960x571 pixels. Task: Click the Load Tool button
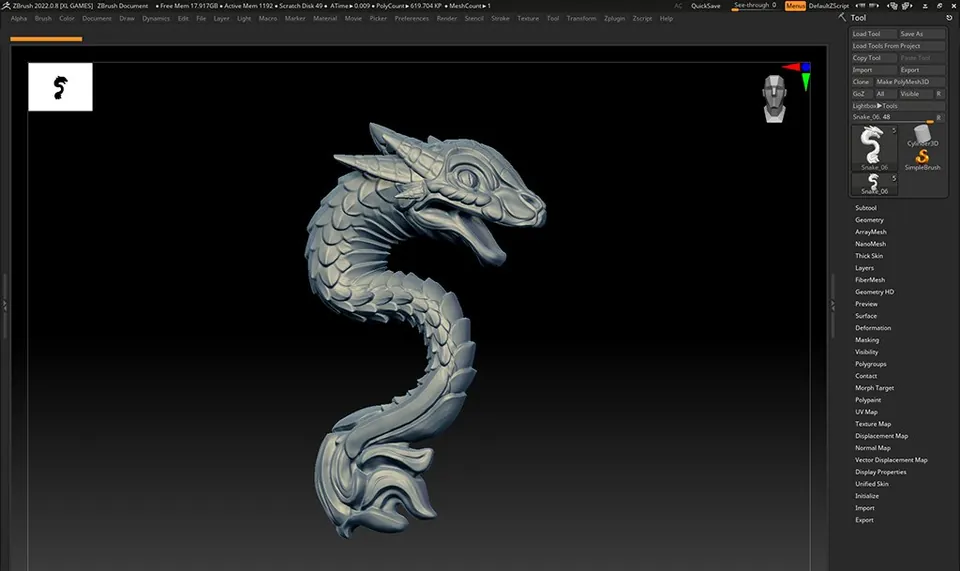coord(874,34)
